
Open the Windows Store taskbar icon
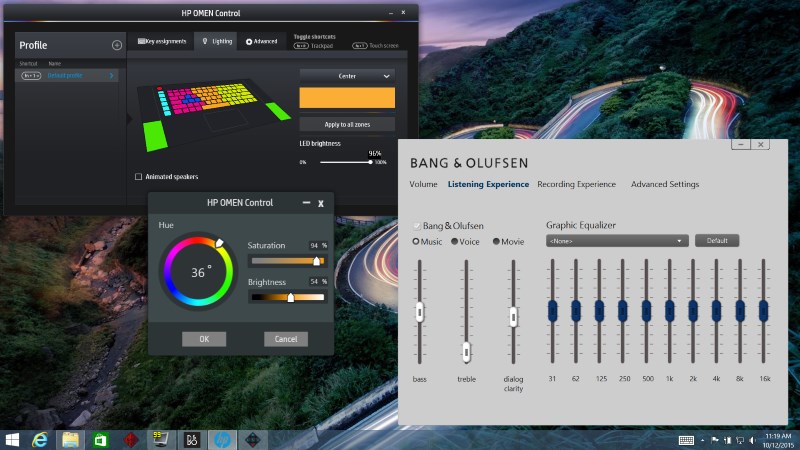pyautogui.click(x=101, y=440)
